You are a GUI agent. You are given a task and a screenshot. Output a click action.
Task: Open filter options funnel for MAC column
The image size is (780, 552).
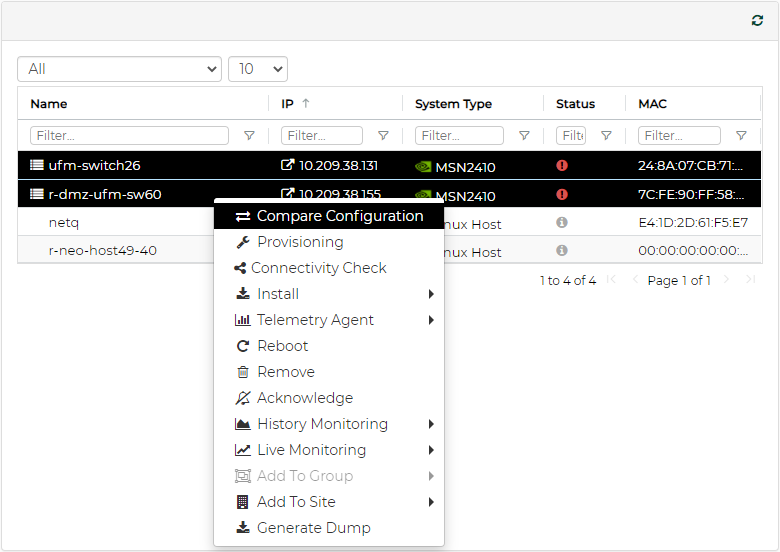(741, 135)
